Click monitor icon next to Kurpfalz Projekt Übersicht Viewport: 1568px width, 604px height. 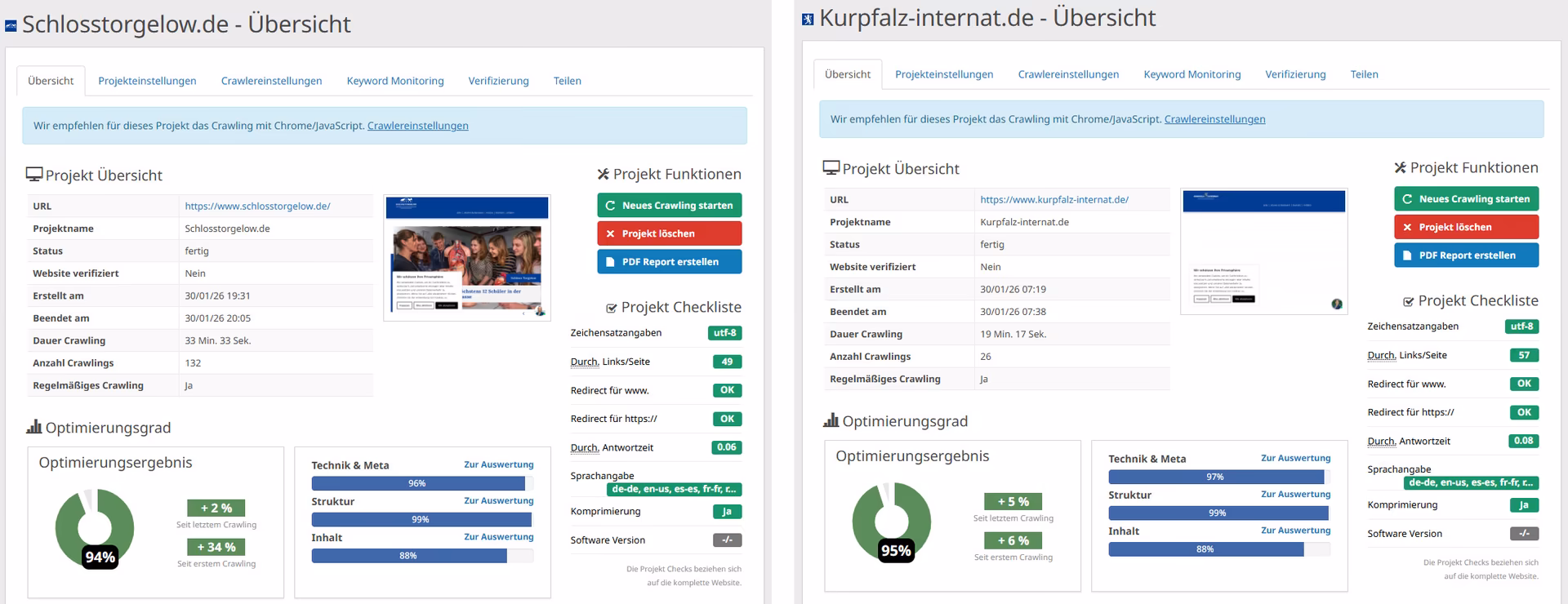pyautogui.click(x=831, y=168)
